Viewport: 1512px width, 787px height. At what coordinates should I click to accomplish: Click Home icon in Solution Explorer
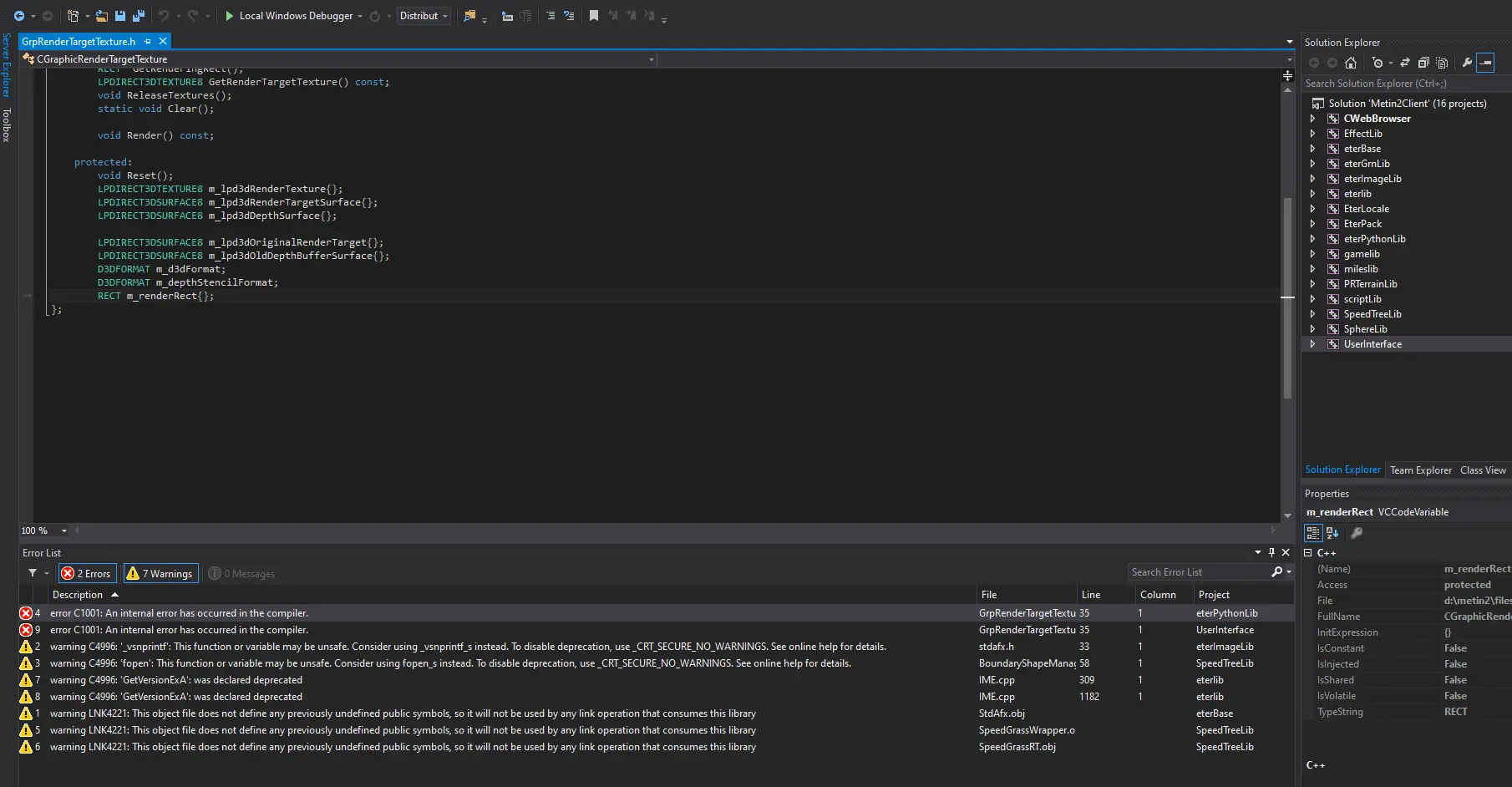click(1351, 63)
